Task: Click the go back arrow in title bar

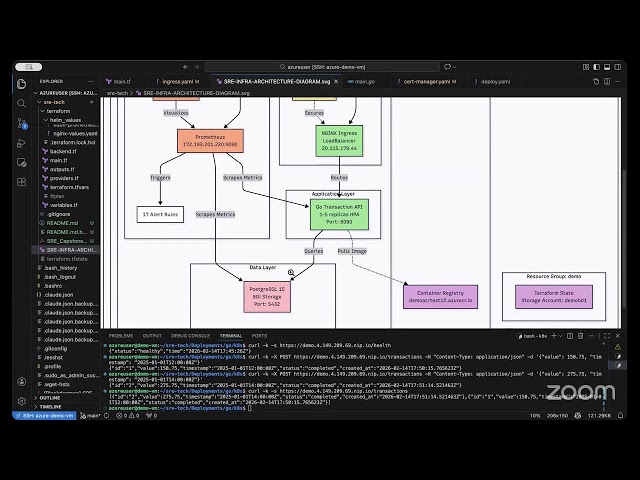Action: click(186, 67)
